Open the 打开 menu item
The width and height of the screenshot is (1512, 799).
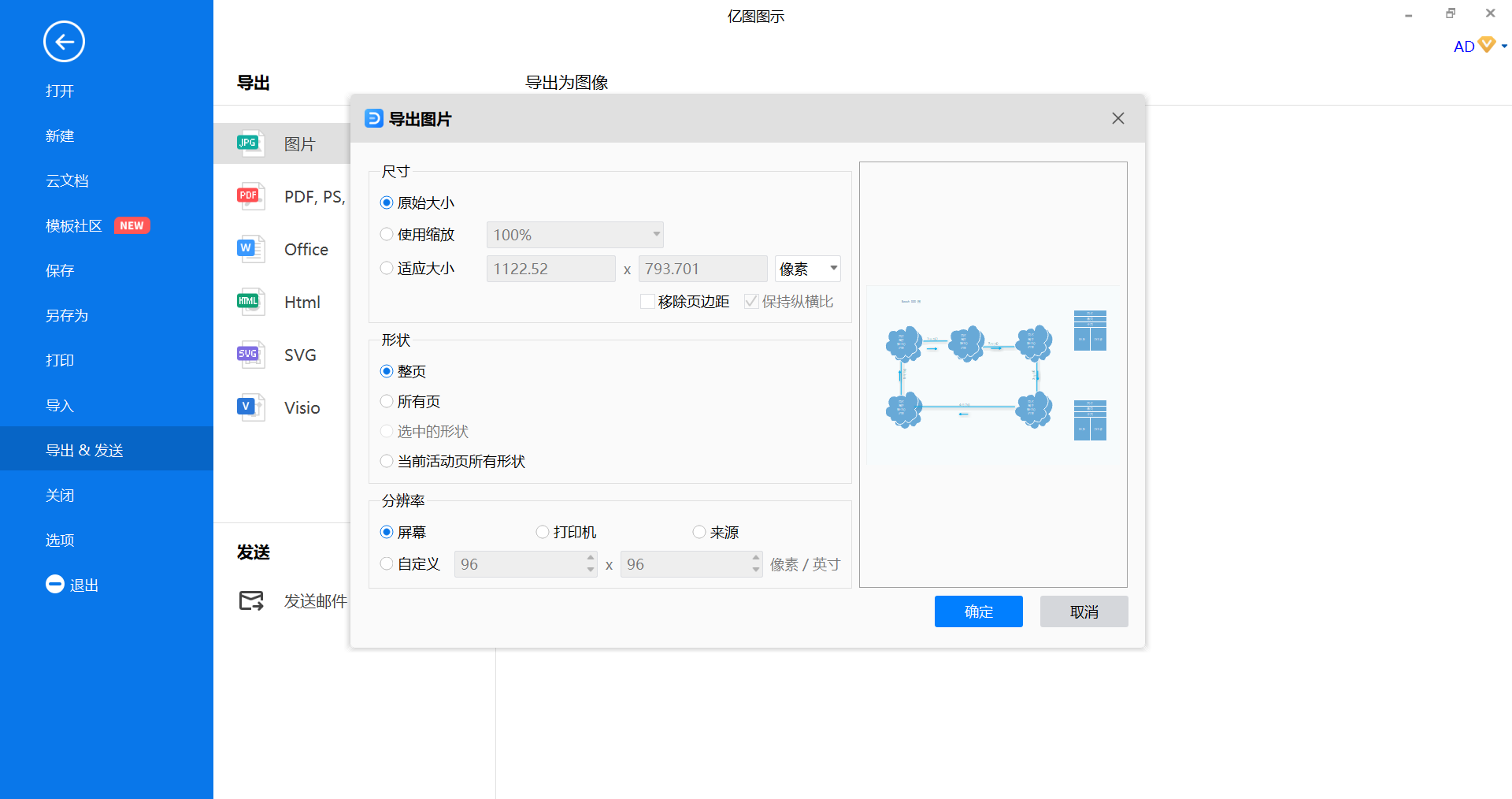coord(60,91)
